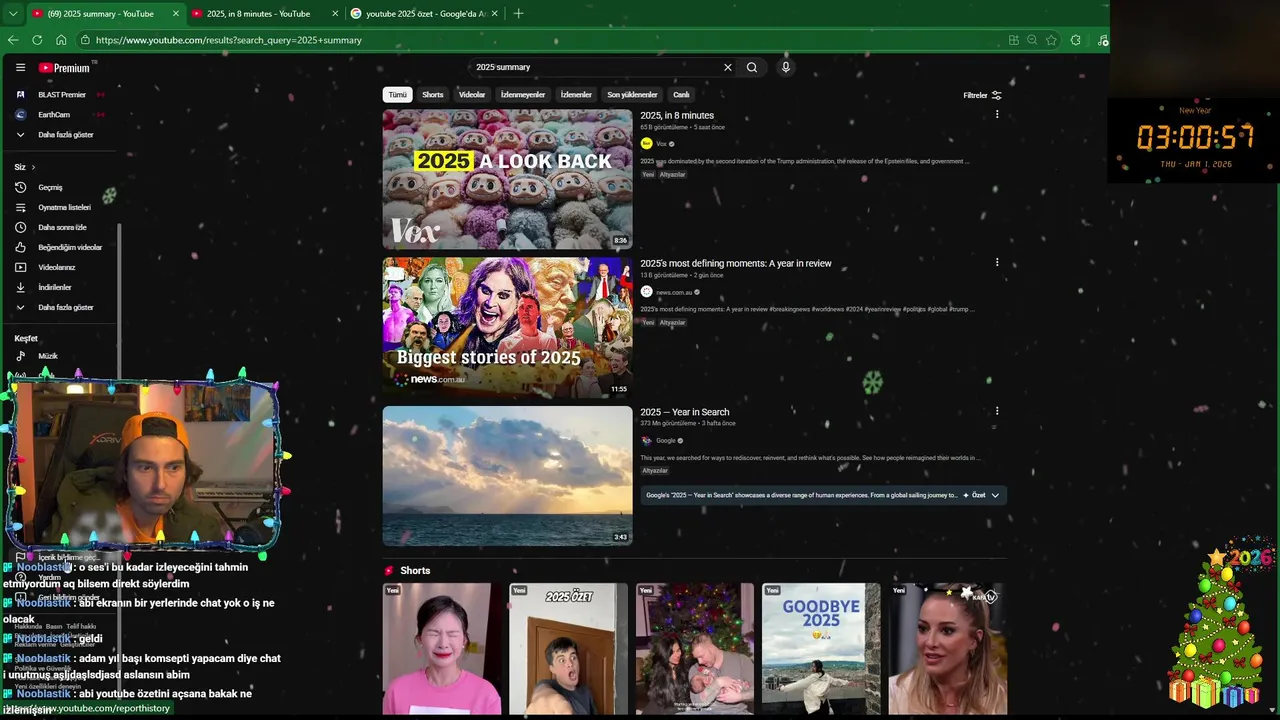Open '2025, in 8 minutes' video title
1280x720 pixels.
tap(677, 115)
